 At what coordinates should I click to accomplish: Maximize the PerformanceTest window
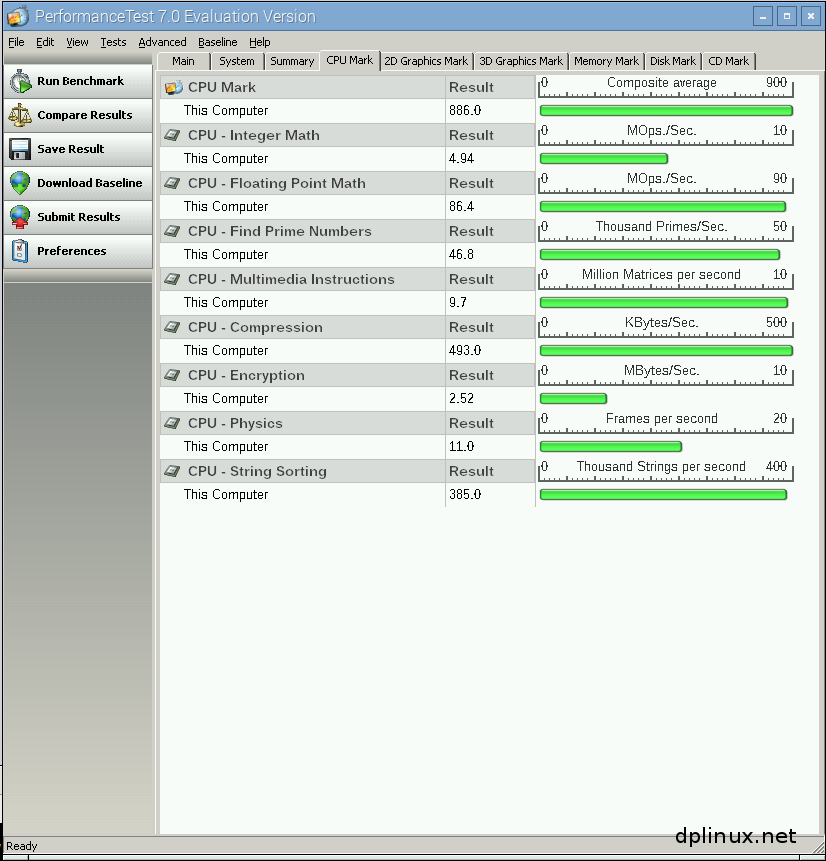point(786,16)
